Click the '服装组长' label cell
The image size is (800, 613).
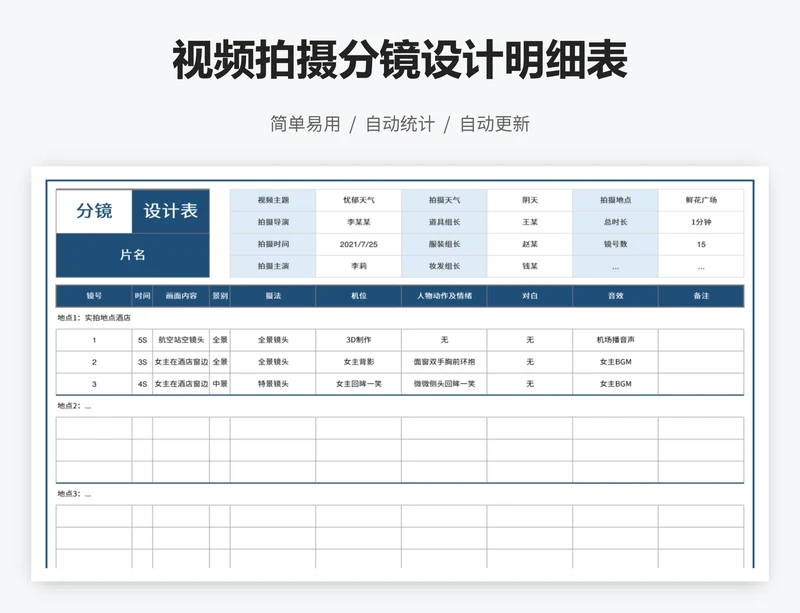tap(444, 244)
